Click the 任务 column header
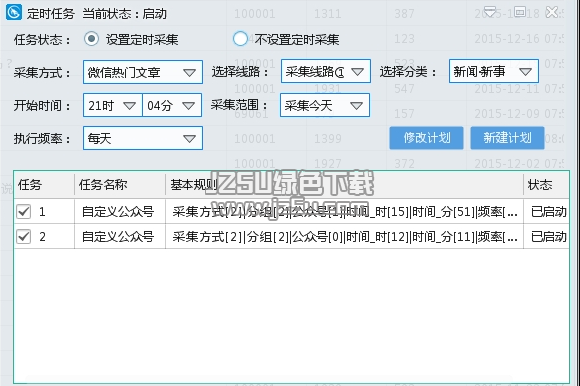The image size is (580, 386). coord(44,184)
